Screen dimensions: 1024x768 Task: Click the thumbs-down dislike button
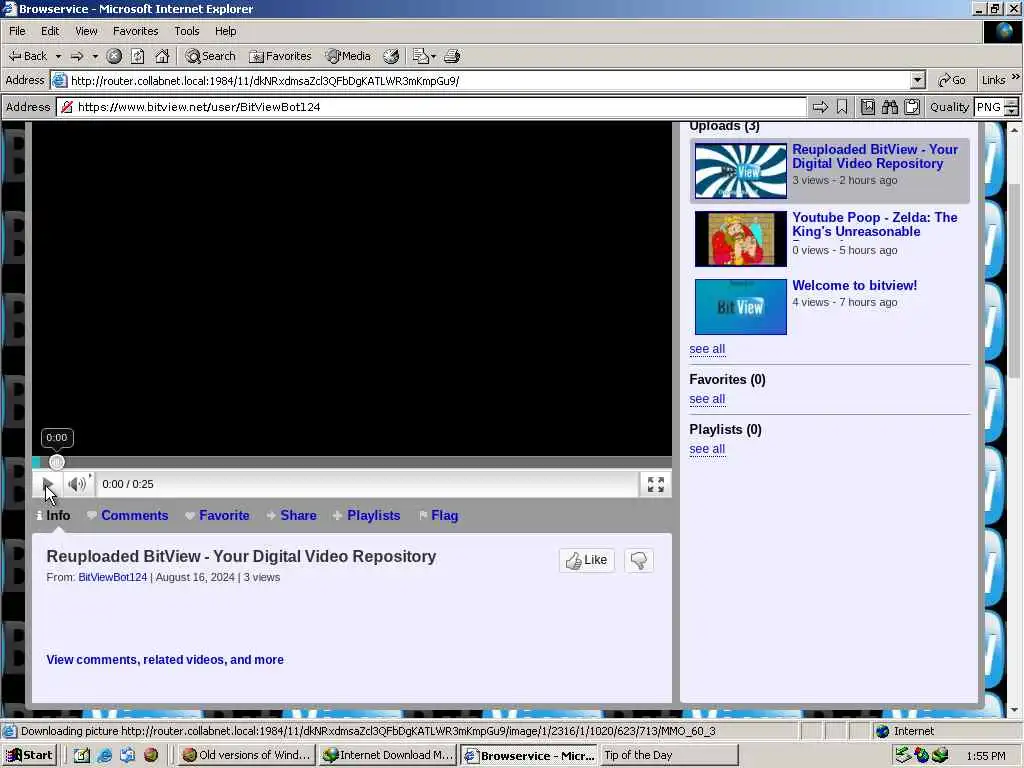639,560
